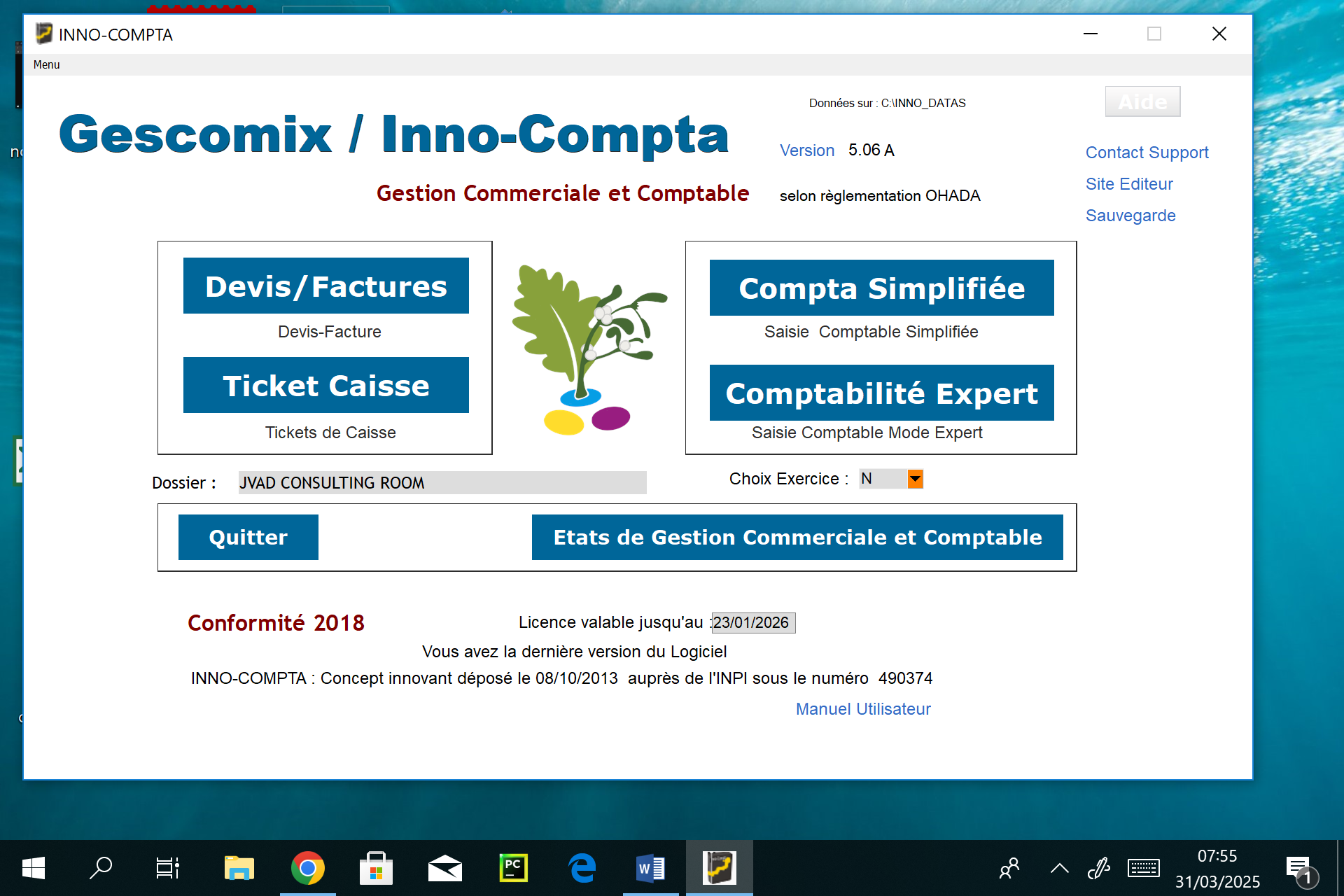
Task: Open Comptabilité Expert mode
Action: coord(881,393)
